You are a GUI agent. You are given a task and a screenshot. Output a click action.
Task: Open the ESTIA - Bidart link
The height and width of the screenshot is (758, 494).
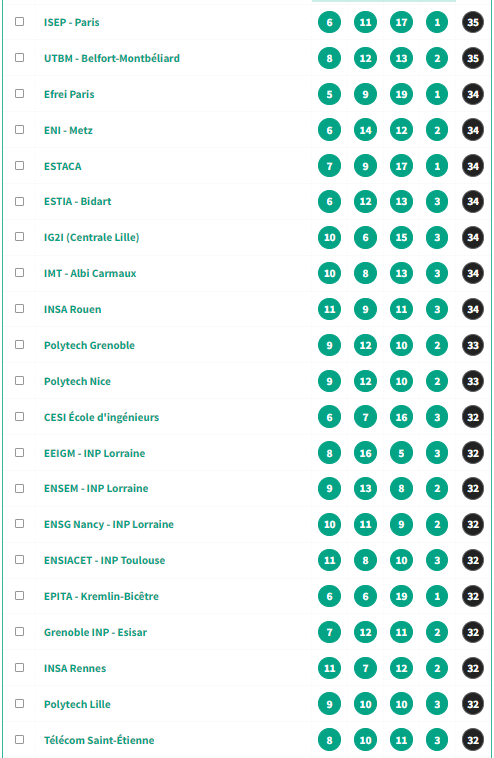77,202
